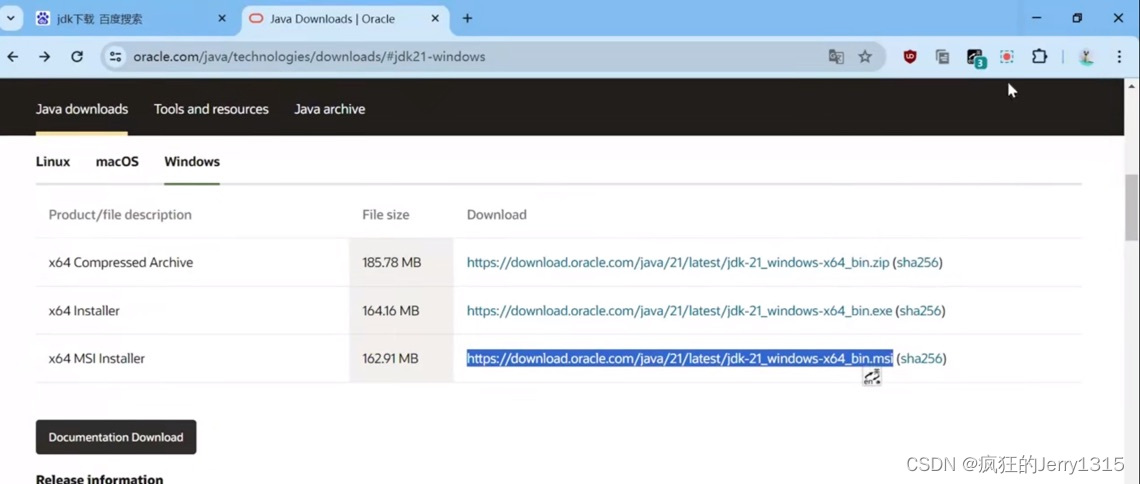Click the browser back arrow
The height and width of the screenshot is (484, 1140).
pyautogui.click(x=13, y=57)
